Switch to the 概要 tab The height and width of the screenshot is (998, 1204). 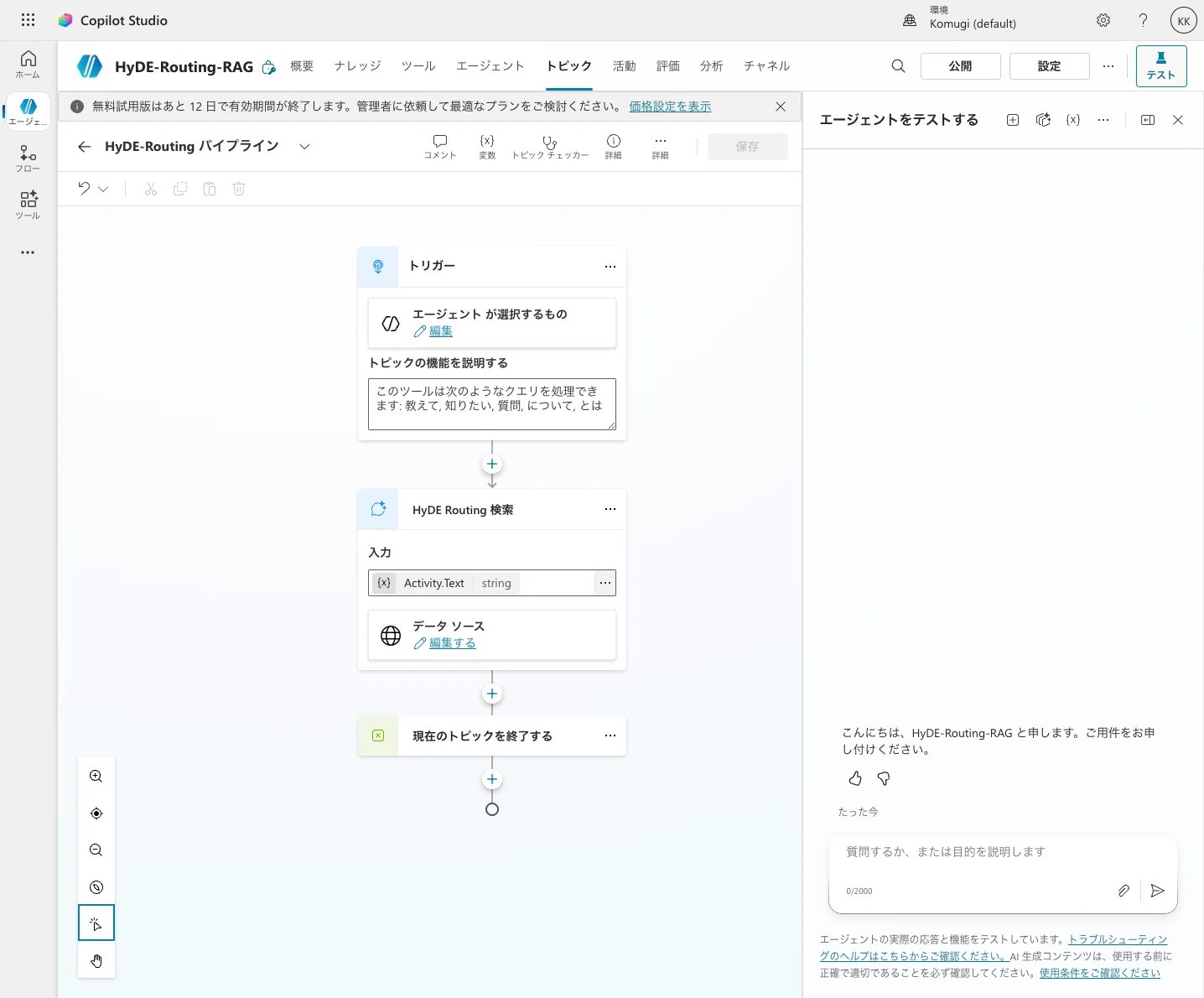(302, 66)
